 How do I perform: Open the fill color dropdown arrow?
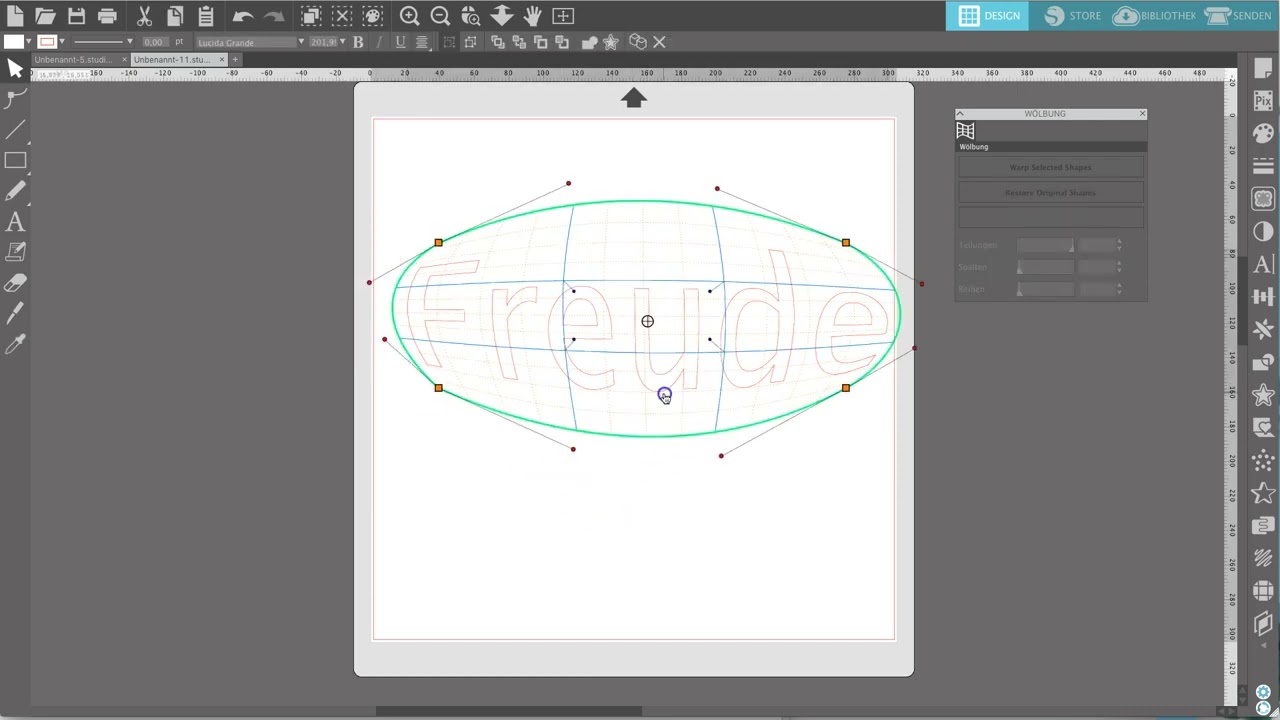click(x=29, y=42)
